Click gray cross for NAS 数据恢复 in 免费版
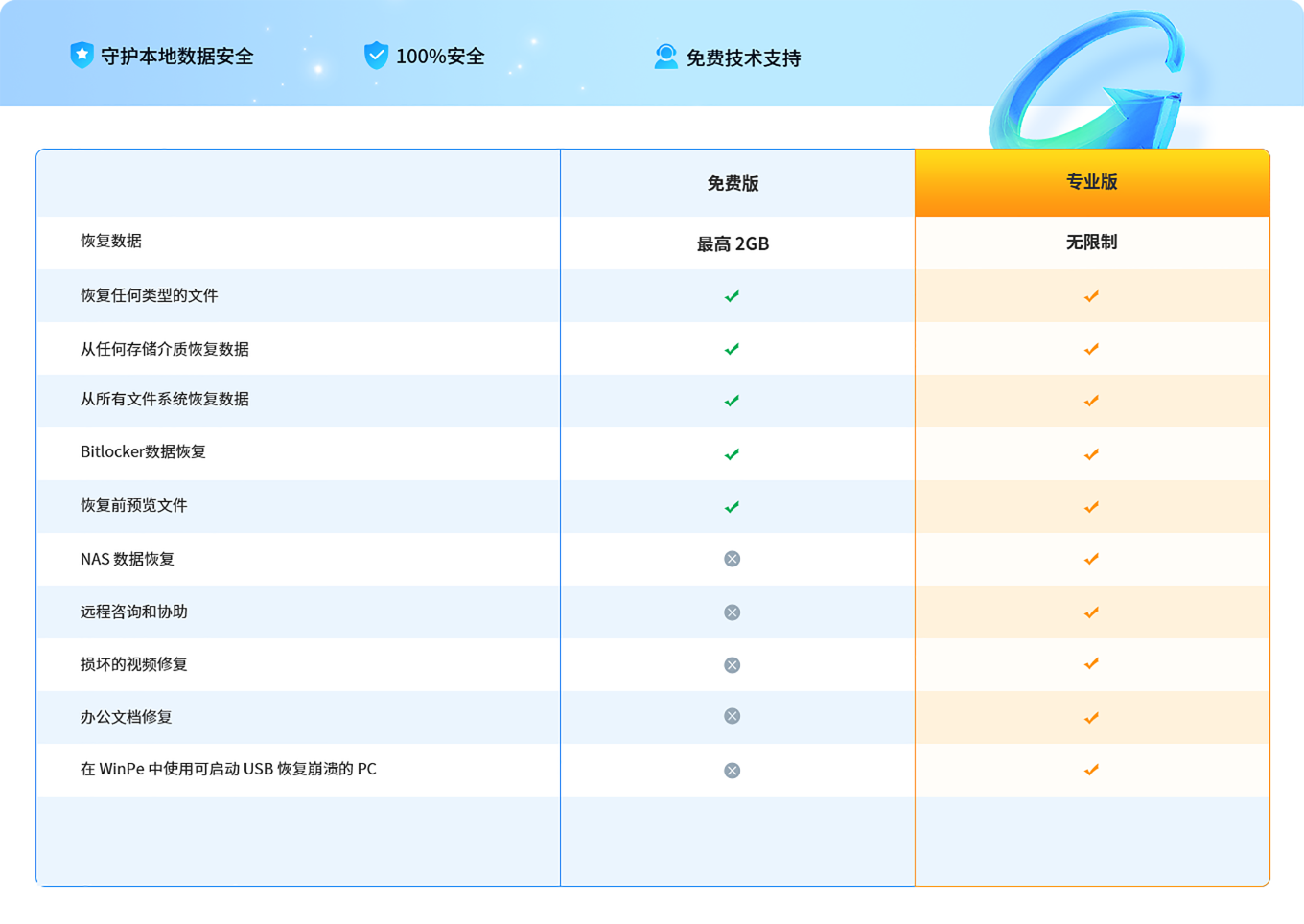This screenshot has height=924, width=1304. click(732, 559)
